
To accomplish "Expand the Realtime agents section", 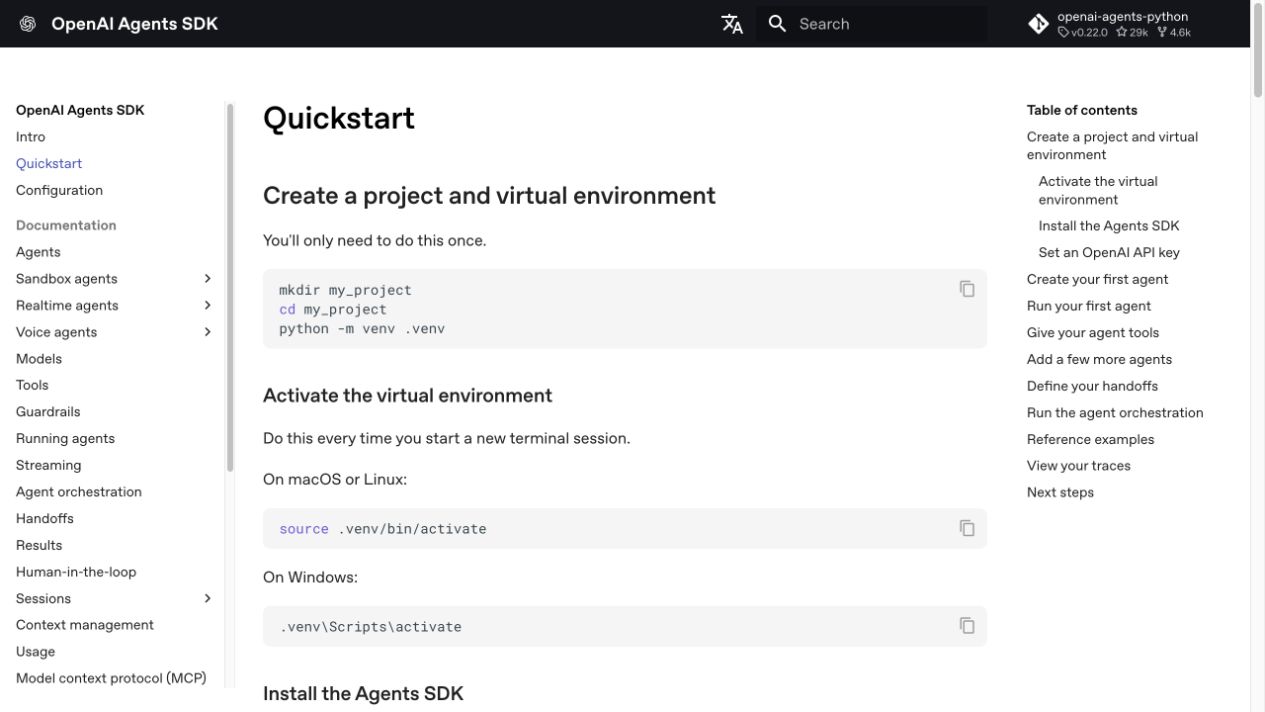I will (x=207, y=305).
